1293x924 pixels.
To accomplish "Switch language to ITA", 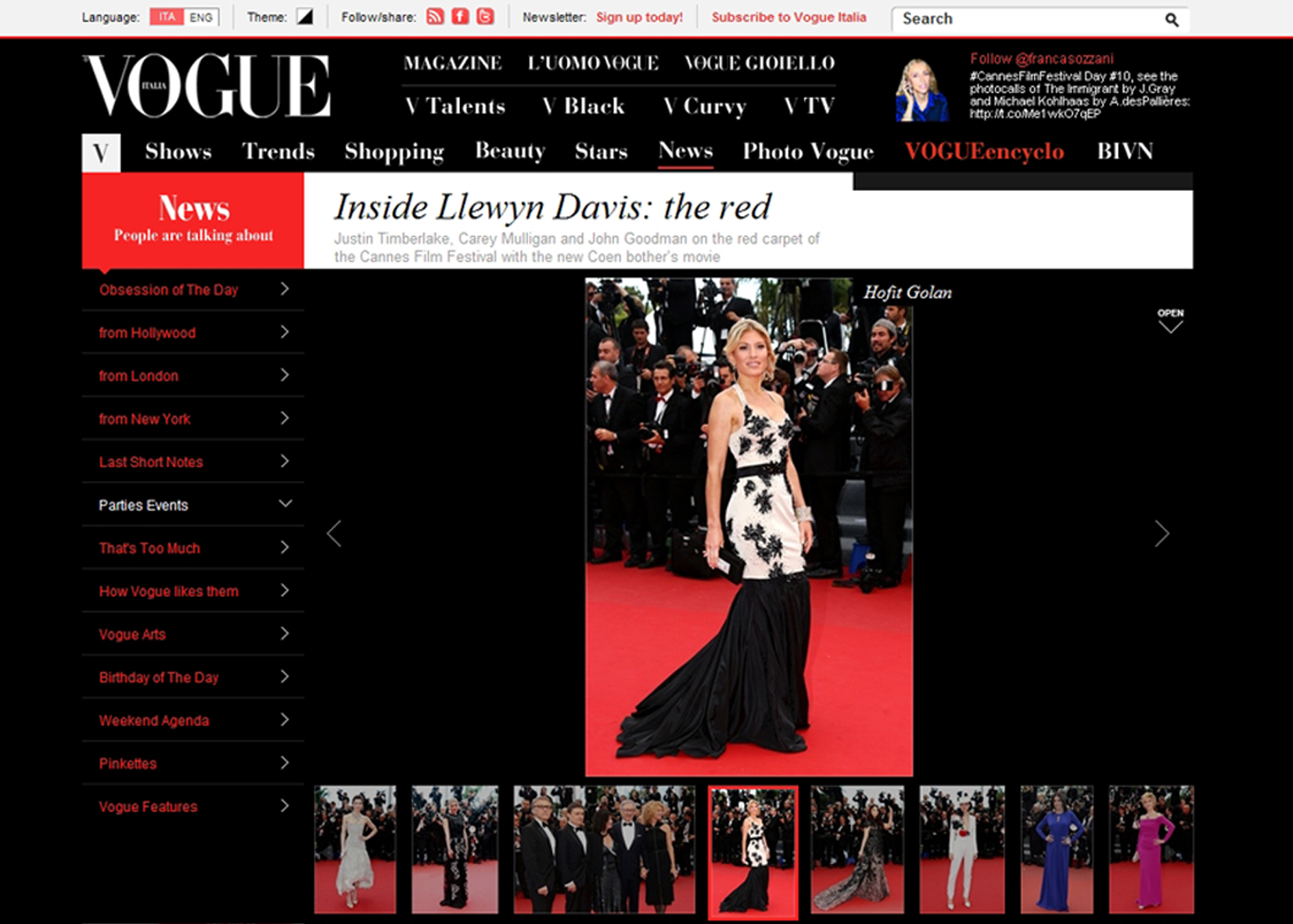I will pos(167,17).
